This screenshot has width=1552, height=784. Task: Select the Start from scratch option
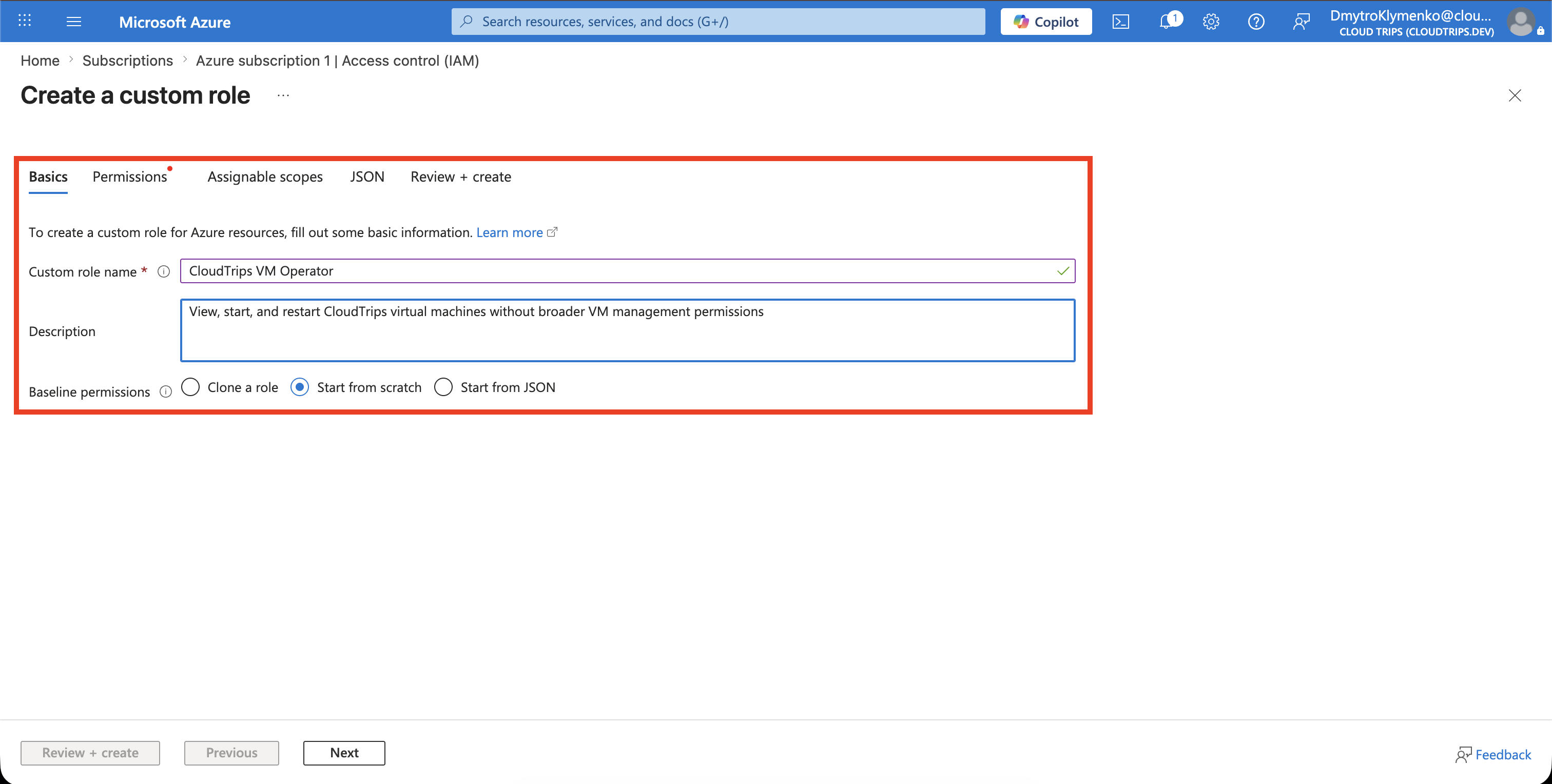point(299,387)
